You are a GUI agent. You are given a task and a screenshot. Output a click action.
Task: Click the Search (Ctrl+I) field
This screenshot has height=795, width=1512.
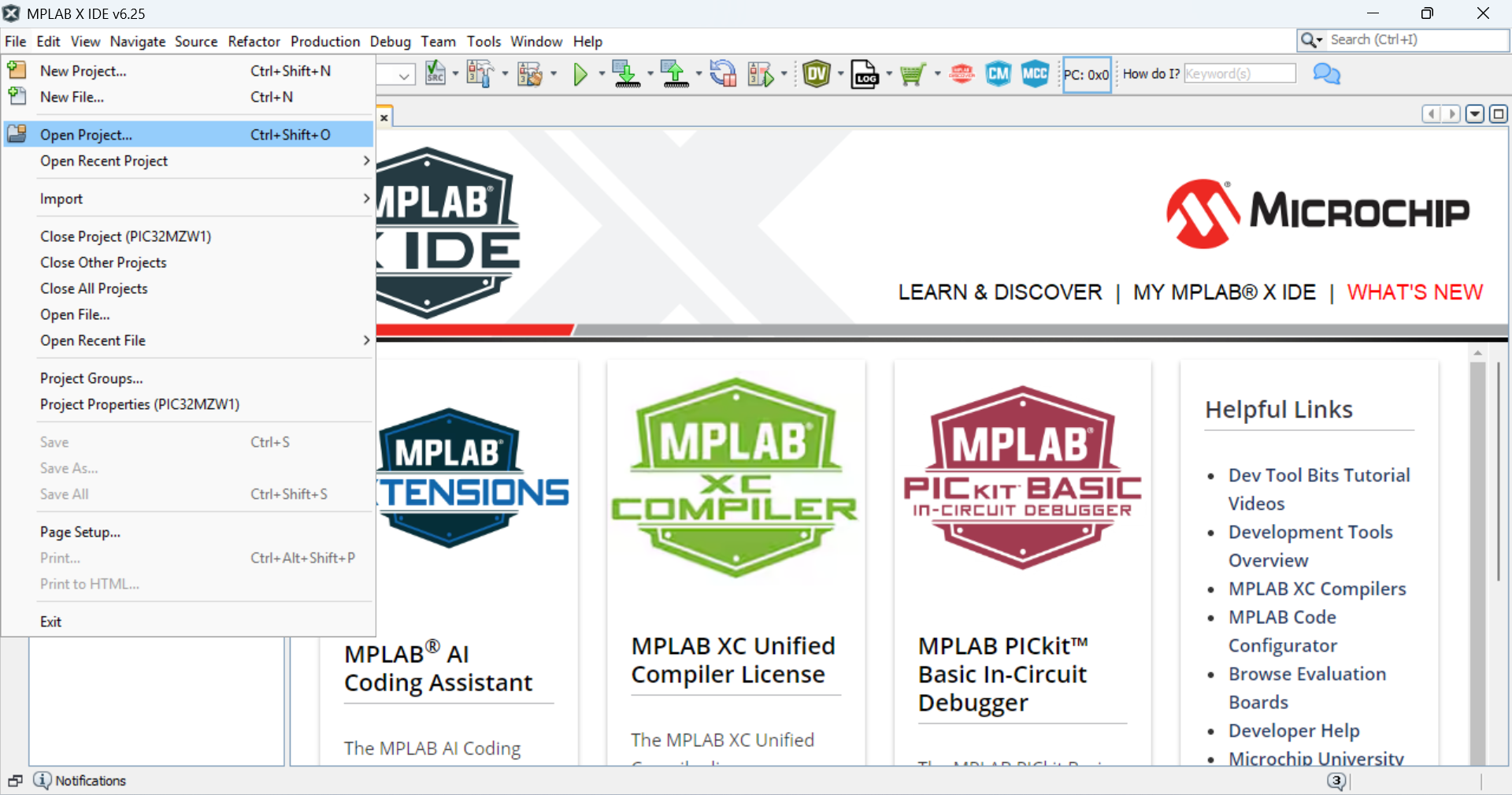[1417, 39]
